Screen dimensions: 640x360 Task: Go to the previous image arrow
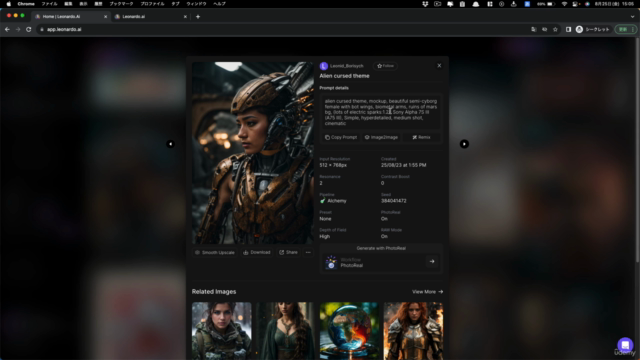171,144
